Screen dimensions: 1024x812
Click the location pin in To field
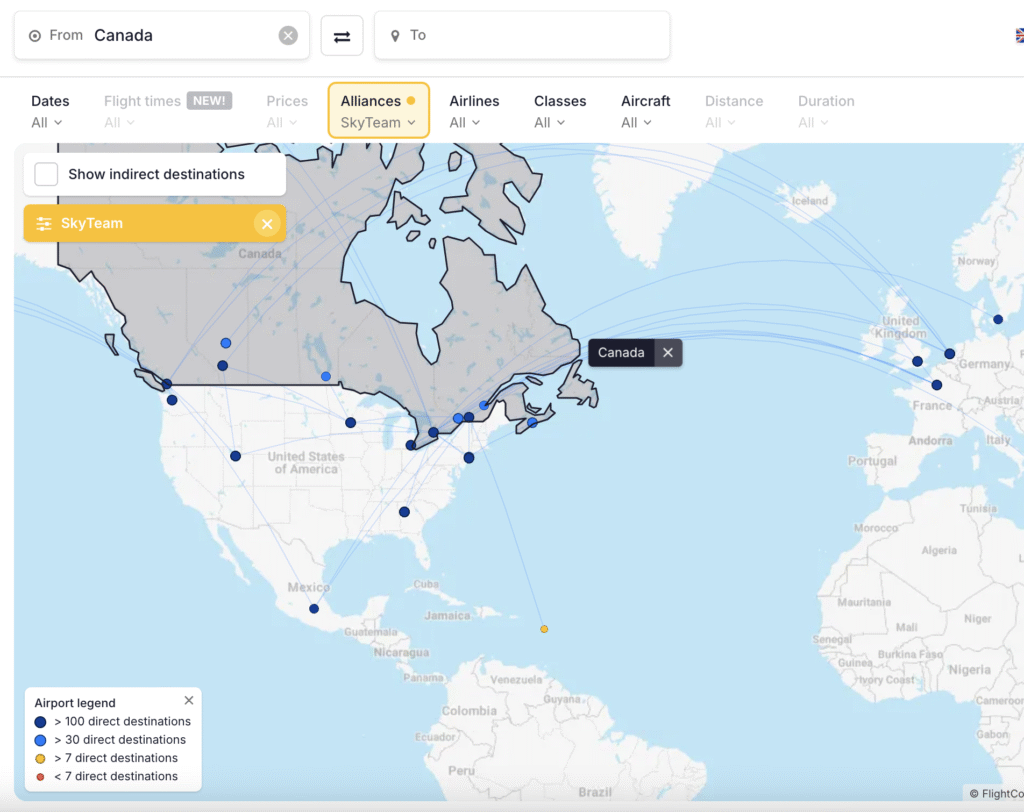395,36
